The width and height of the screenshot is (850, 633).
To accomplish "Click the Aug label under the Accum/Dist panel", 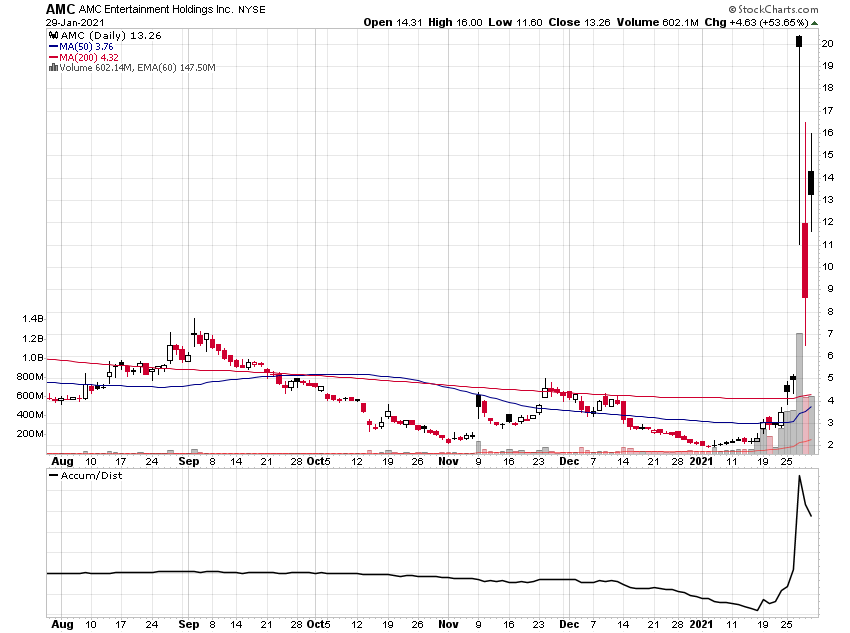I will [62, 624].
